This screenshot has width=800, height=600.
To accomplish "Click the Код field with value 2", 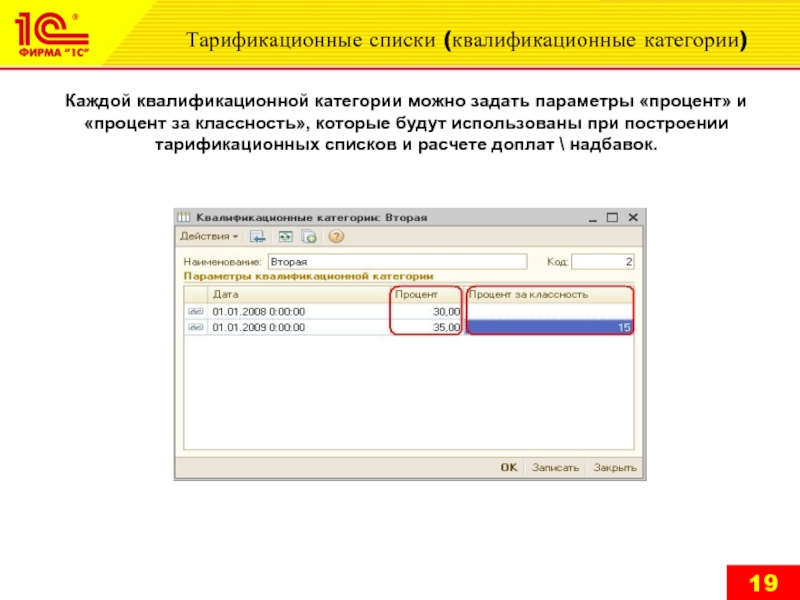I will pyautogui.click(x=603, y=262).
